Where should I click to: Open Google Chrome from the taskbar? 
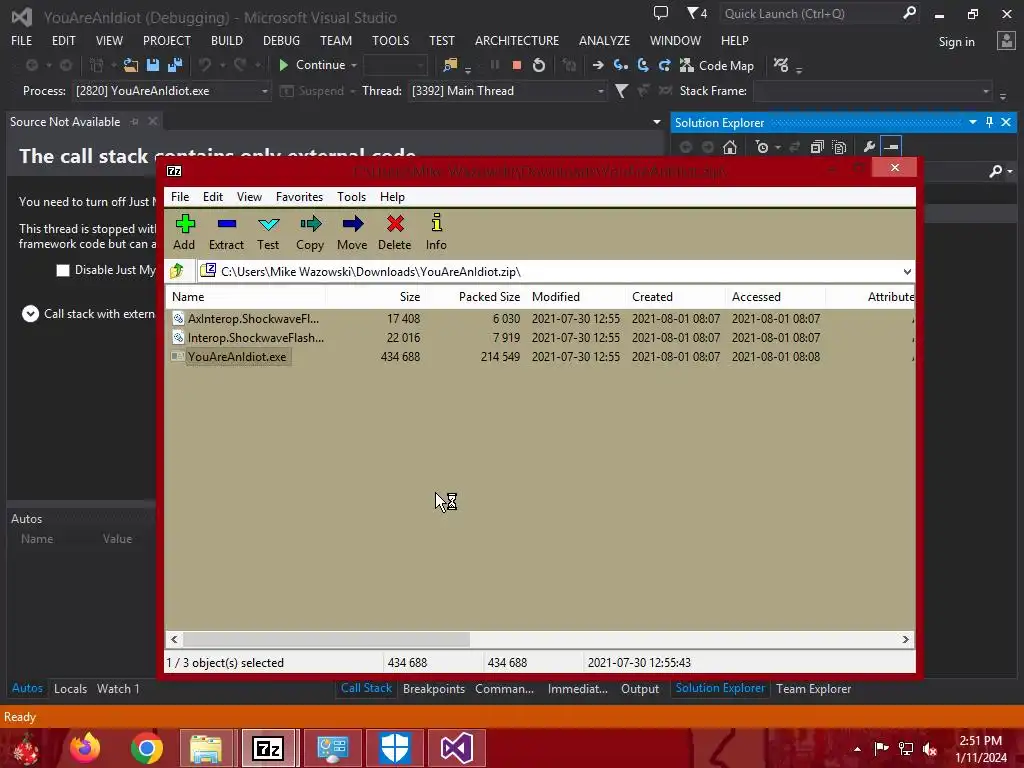click(x=146, y=748)
